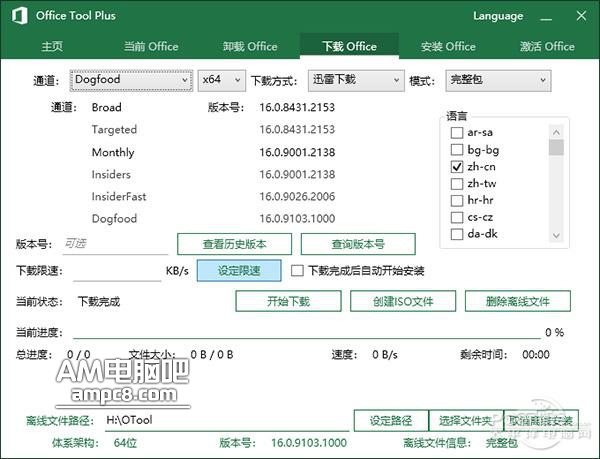Open the 完整包 mode dropdown
Viewport: 600px width, 459px height.
tap(498, 80)
